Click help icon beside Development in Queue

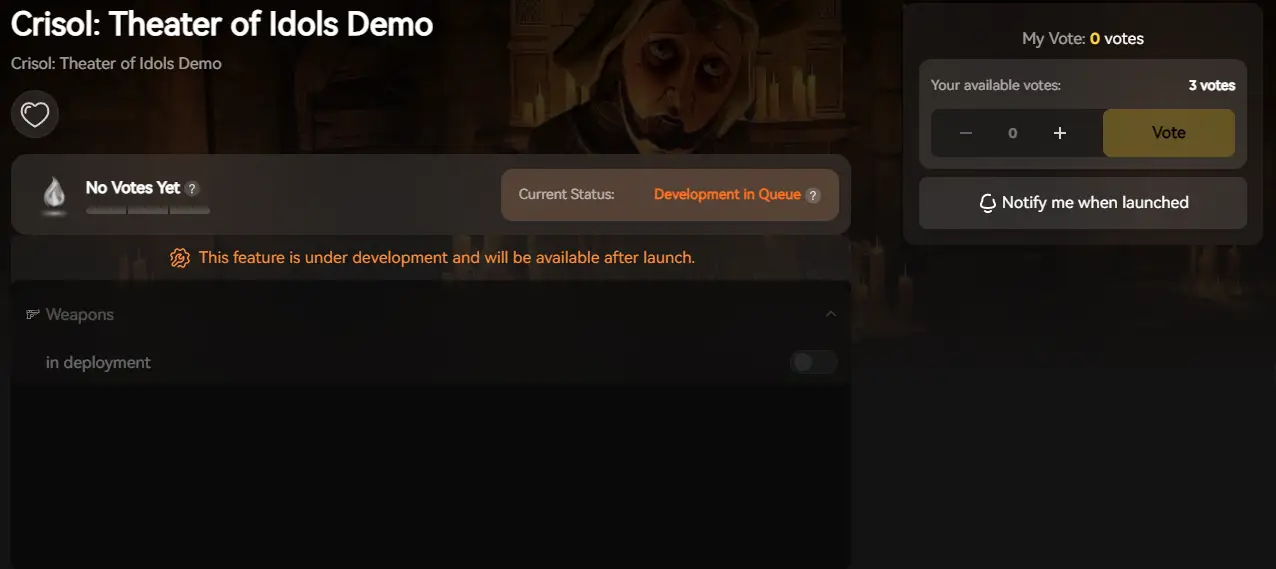tap(813, 195)
